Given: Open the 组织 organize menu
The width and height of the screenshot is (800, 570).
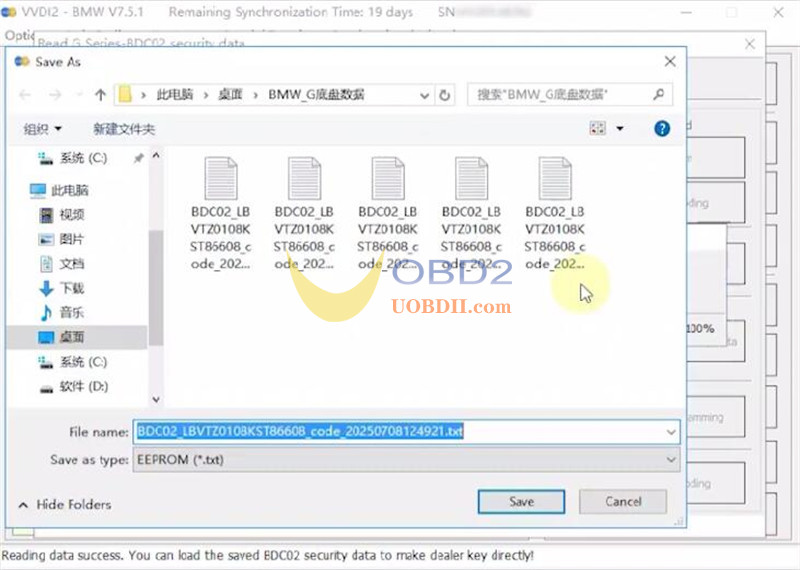Looking at the screenshot, I should [42, 129].
